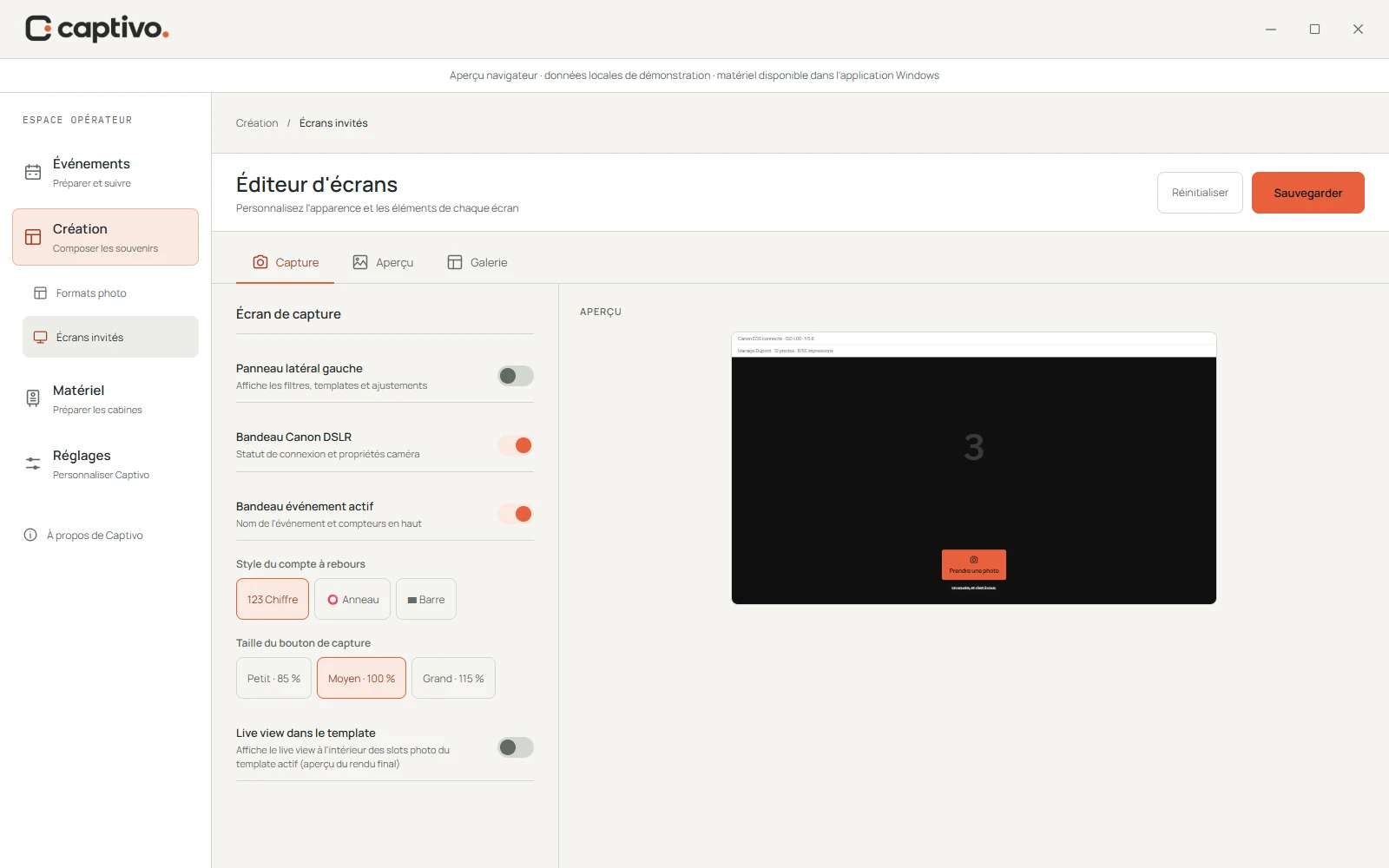Enable the Panneau latéral gauche toggle

(x=516, y=376)
